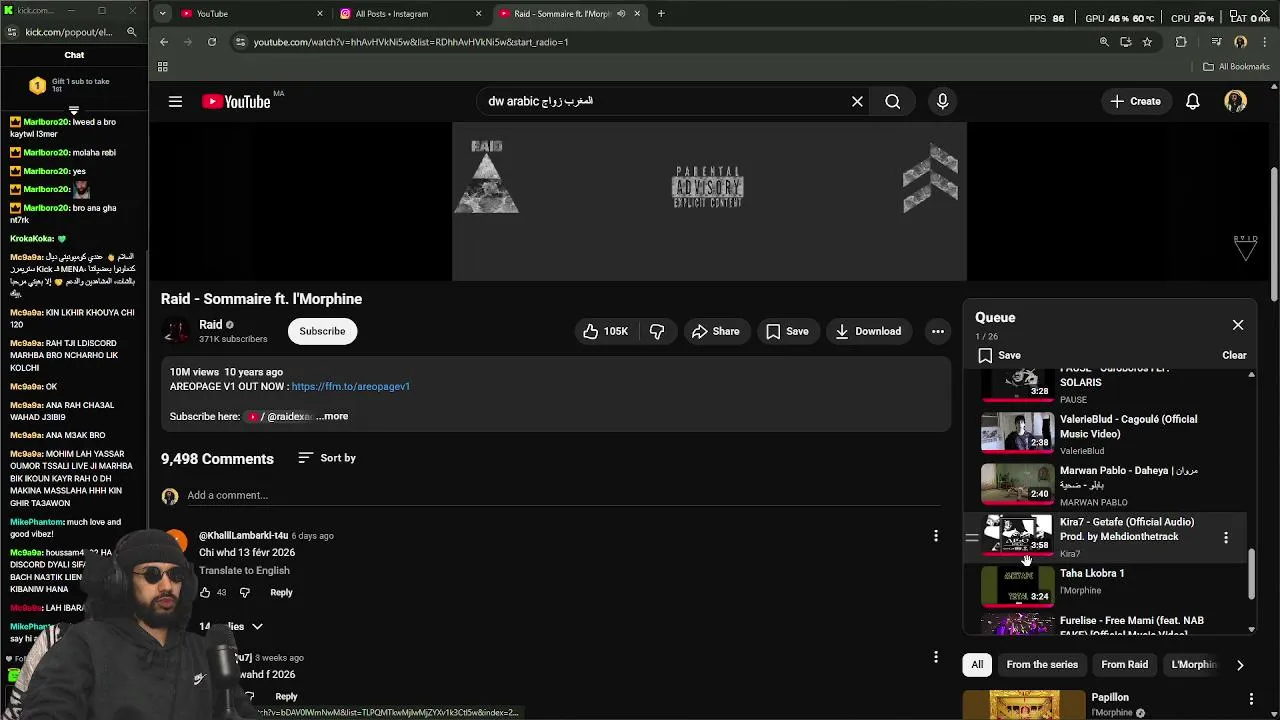
Task: Clear the queue
Action: pos(1234,355)
